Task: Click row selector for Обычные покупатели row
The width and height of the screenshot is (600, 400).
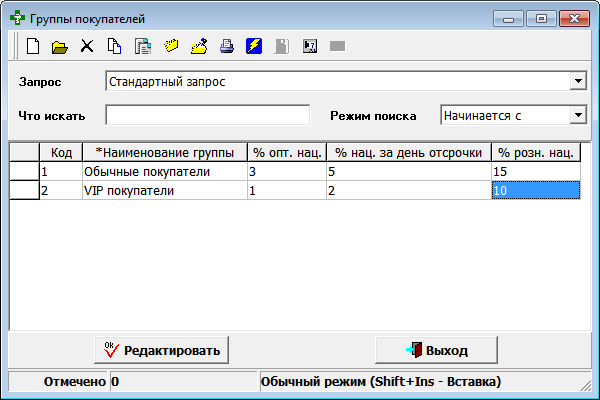Action: click(x=24, y=171)
